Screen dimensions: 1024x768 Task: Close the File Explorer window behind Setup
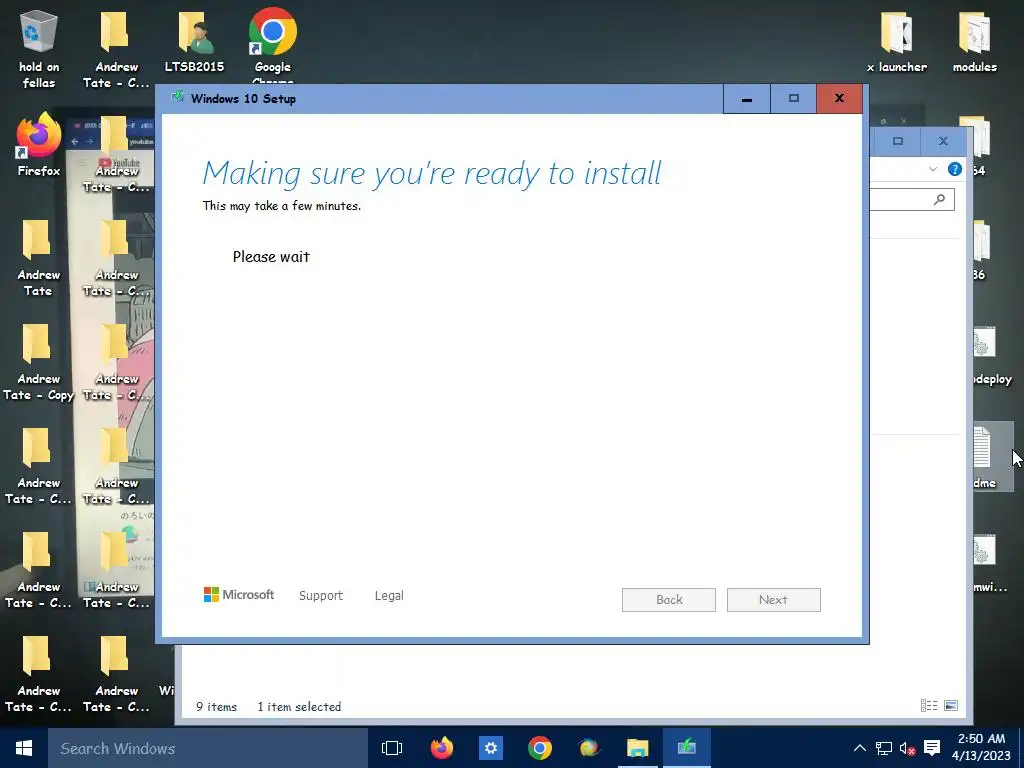coord(943,141)
